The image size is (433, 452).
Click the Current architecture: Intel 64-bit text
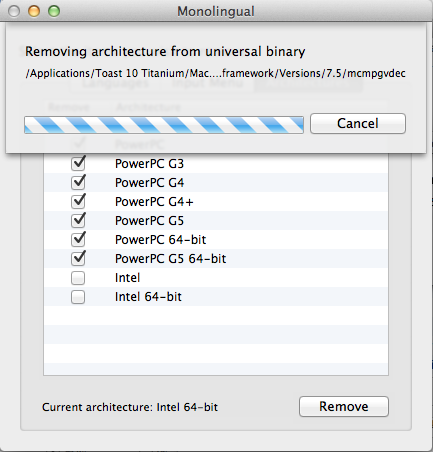[x=130, y=407]
